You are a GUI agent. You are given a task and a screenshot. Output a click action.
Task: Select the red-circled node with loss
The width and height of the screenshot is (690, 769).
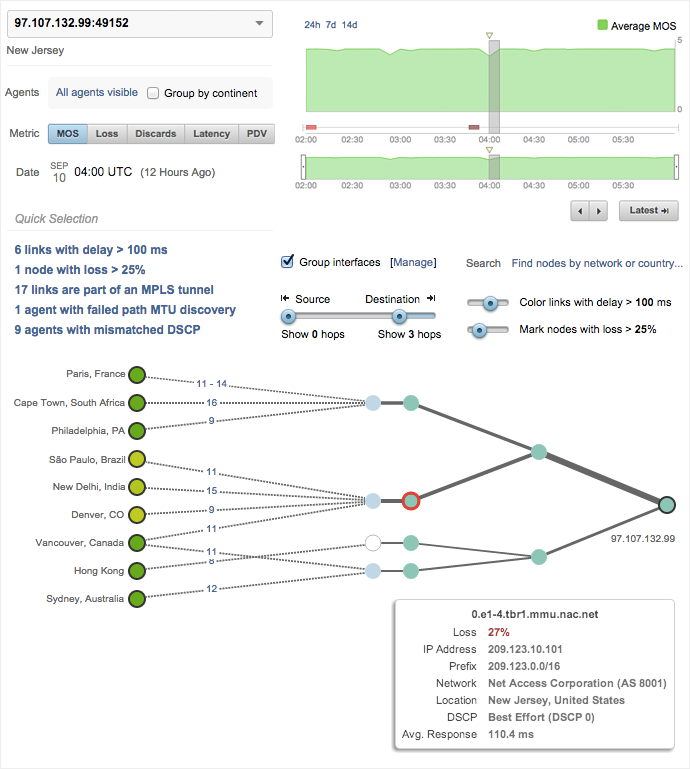(410, 500)
